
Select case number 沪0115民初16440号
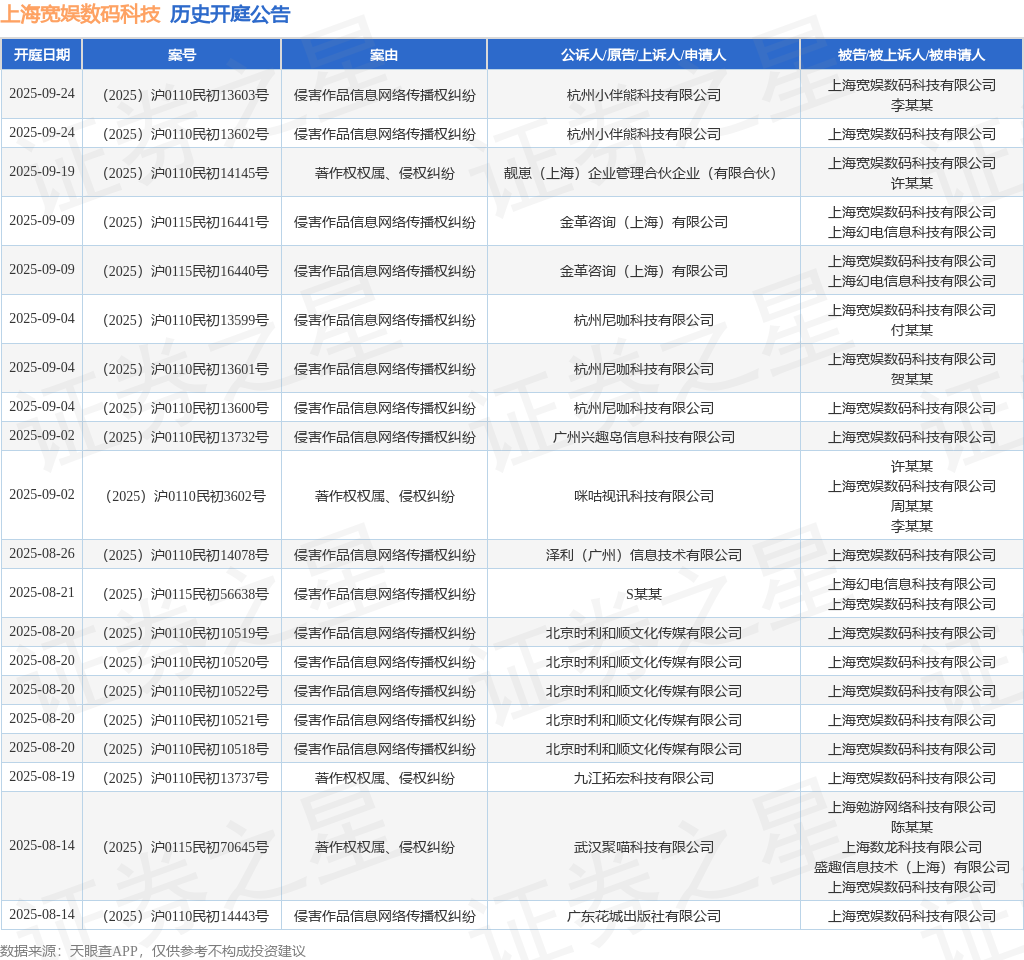tap(185, 272)
